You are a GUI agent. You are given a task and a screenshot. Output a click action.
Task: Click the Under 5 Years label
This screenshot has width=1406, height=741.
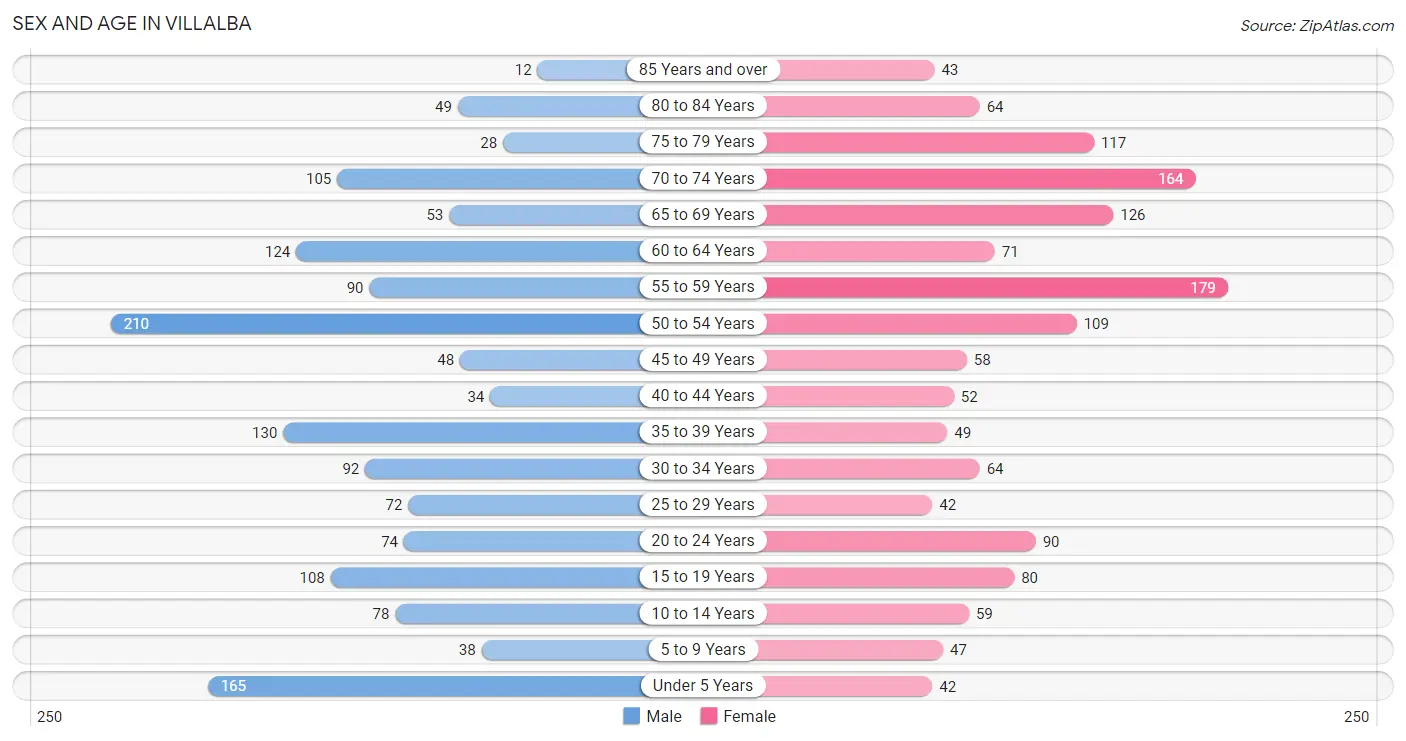(x=703, y=685)
